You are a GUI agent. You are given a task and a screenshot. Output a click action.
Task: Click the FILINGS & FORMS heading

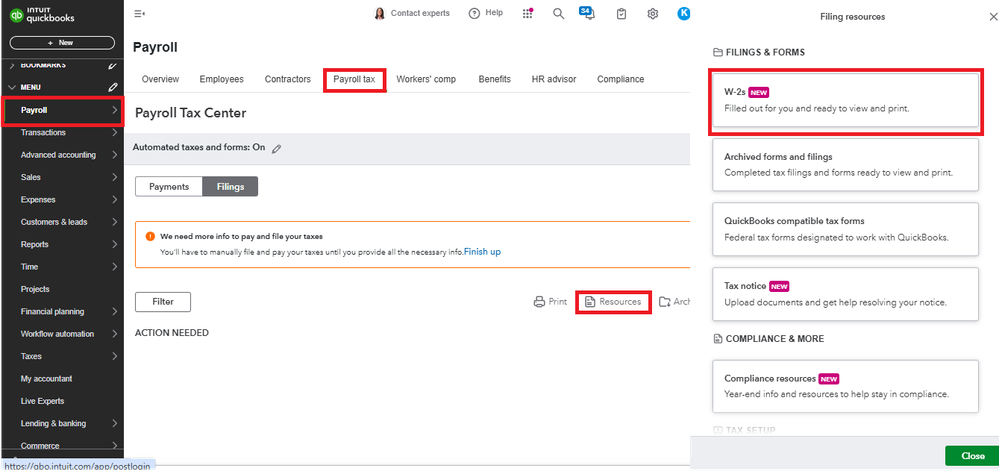765,52
